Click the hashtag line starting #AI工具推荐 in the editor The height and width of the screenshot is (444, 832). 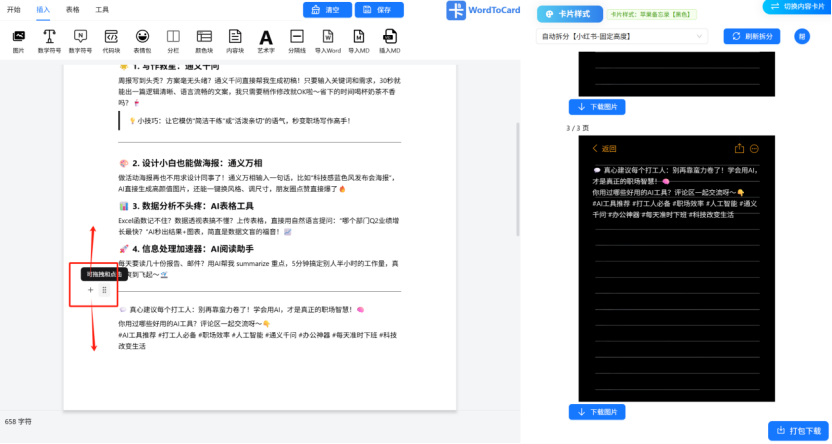258,341
